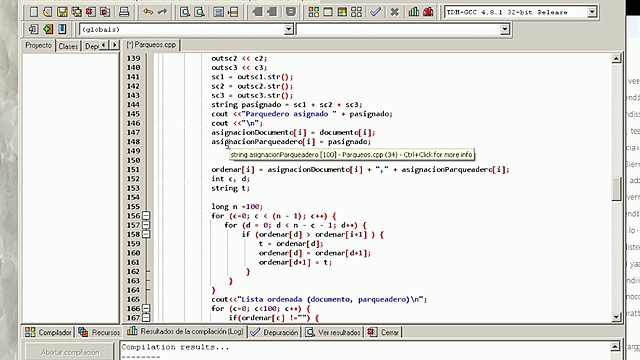Click the Compile and Run icon
640x360 pixels.
pyautogui.click(x=342, y=12)
